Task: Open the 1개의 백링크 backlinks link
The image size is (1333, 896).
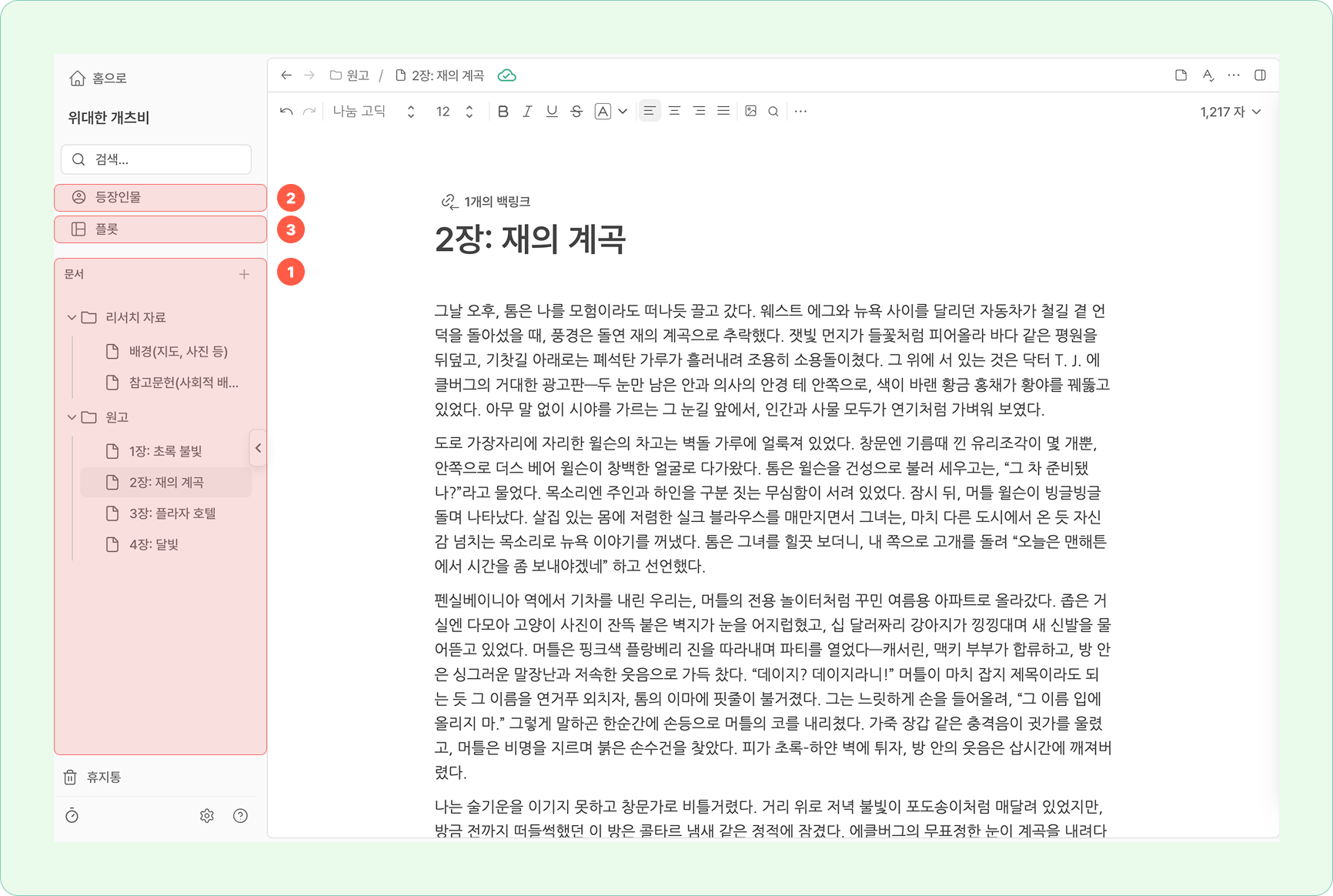Action: point(486,202)
